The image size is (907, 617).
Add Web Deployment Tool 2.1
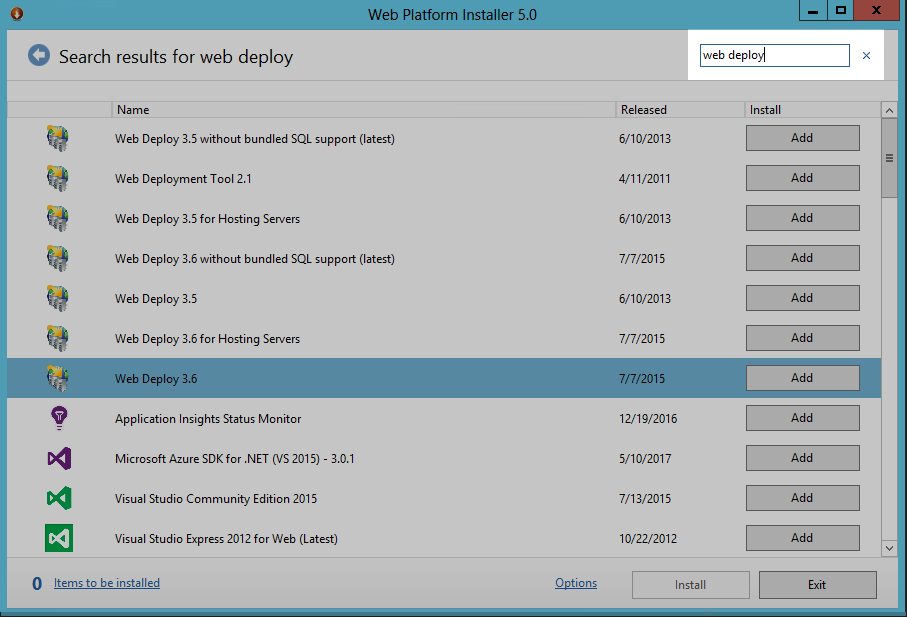pos(802,178)
